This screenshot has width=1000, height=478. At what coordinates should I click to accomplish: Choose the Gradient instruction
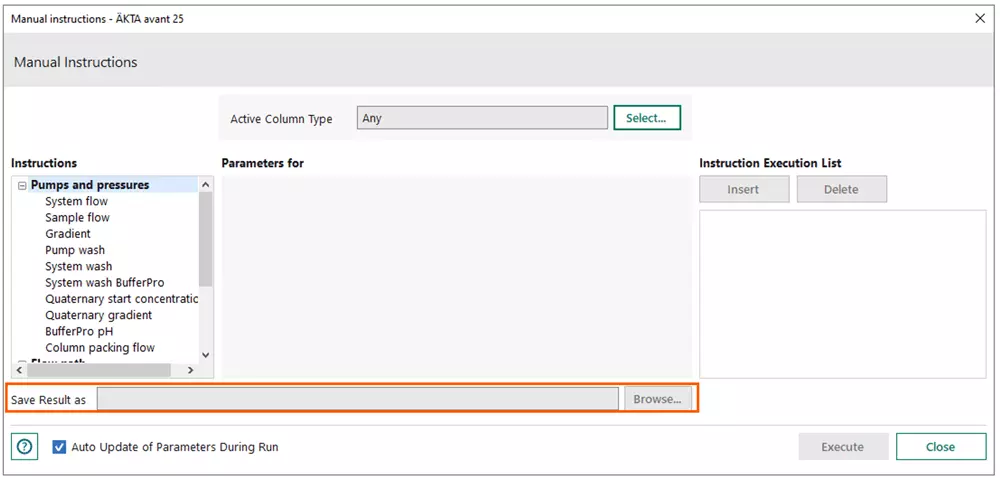(x=68, y=234)
